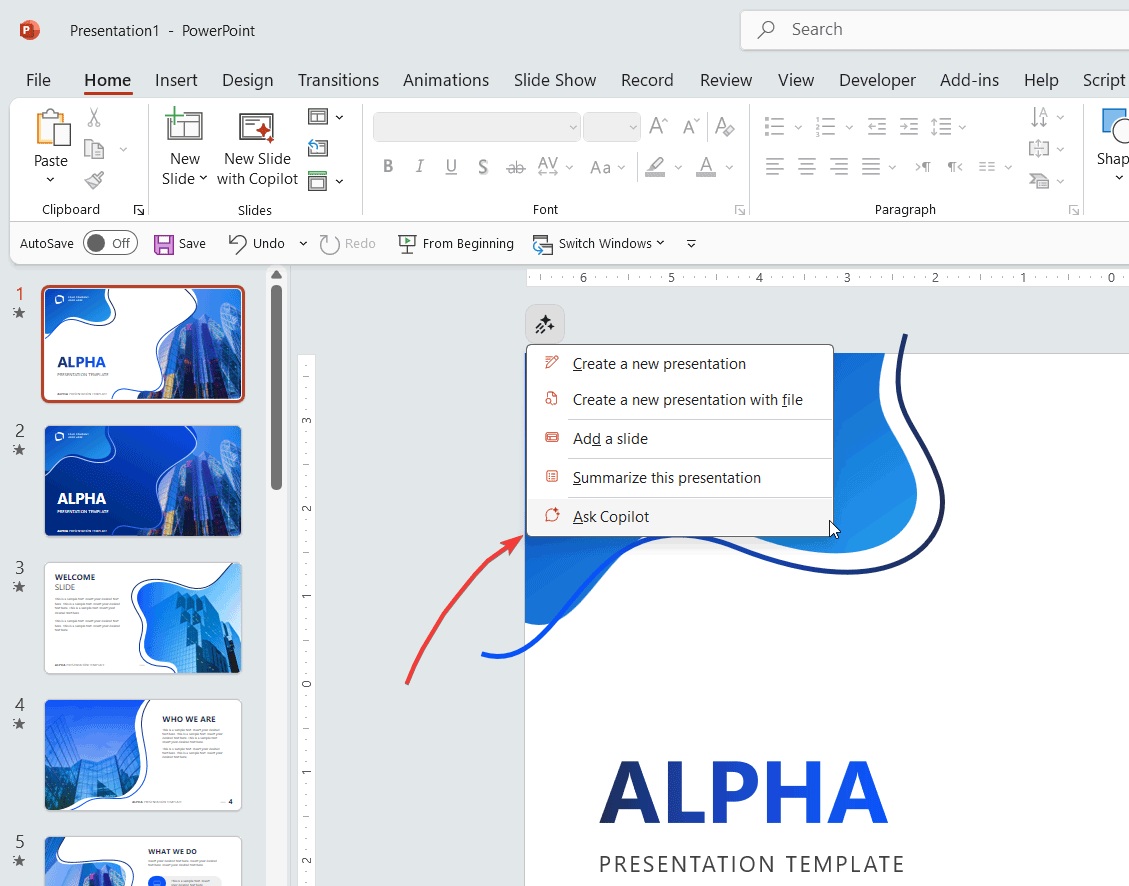The width and height of the screenshot is (1129, 886).
Task: Select the Format Painter tool
Action: pos(93,180)
